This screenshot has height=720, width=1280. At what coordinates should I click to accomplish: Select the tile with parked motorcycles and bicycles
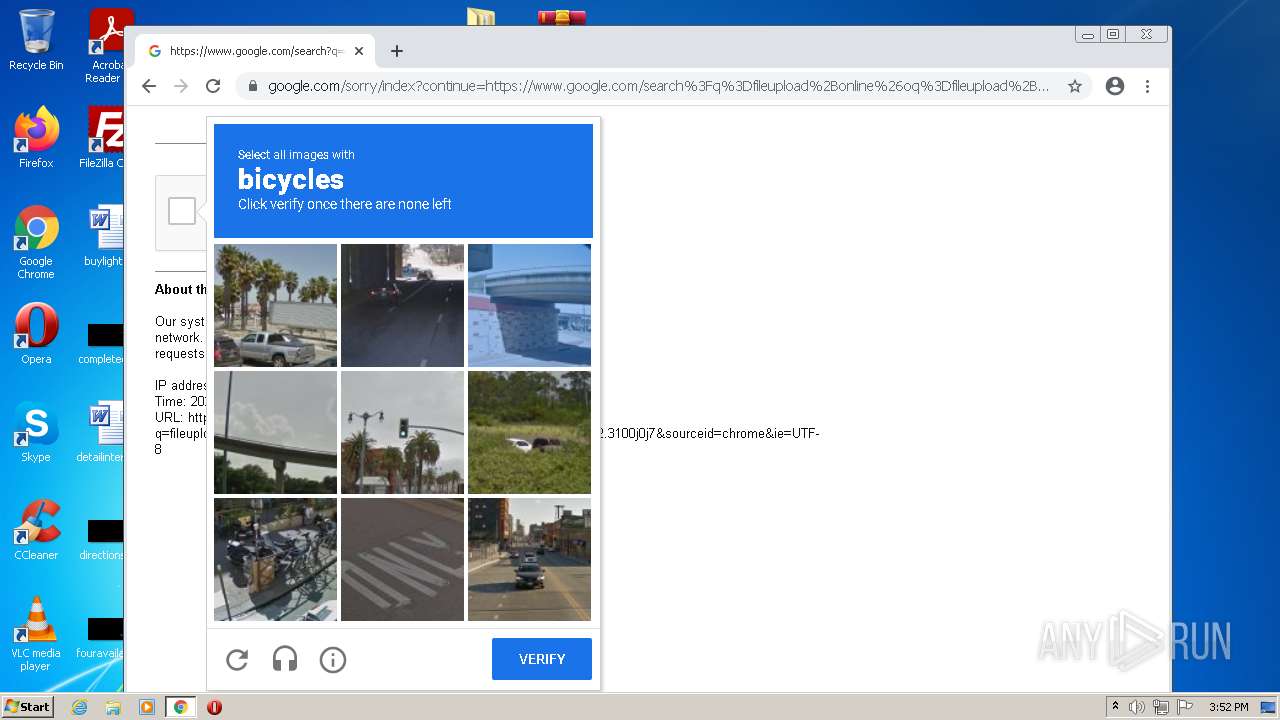(275, 559)
